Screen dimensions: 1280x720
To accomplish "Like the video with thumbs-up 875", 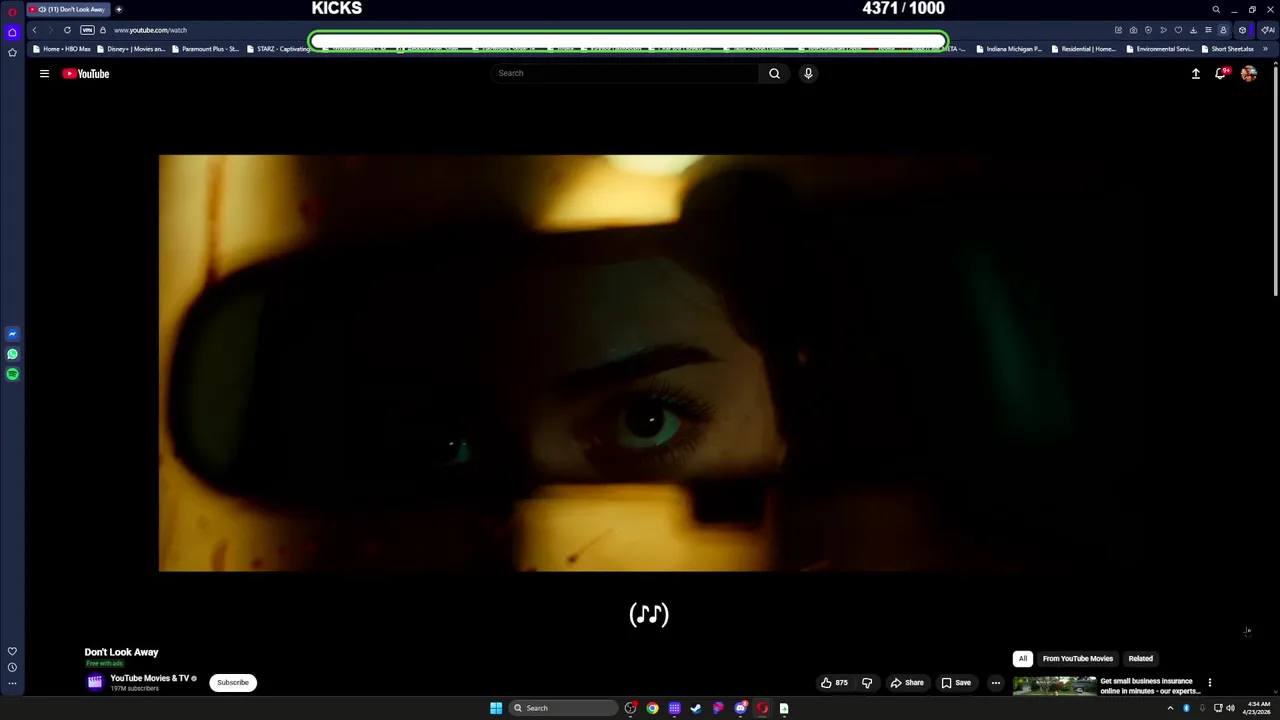I will 834,683.
